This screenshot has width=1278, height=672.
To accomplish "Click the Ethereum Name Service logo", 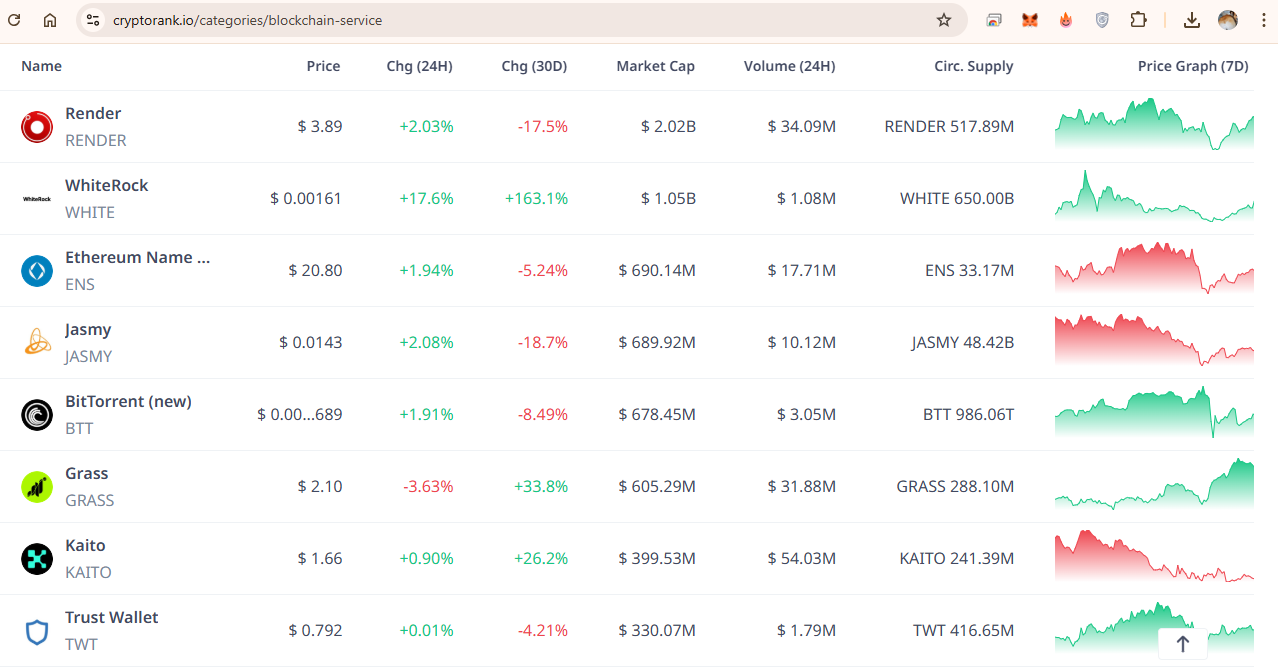I will click(37, 271).
